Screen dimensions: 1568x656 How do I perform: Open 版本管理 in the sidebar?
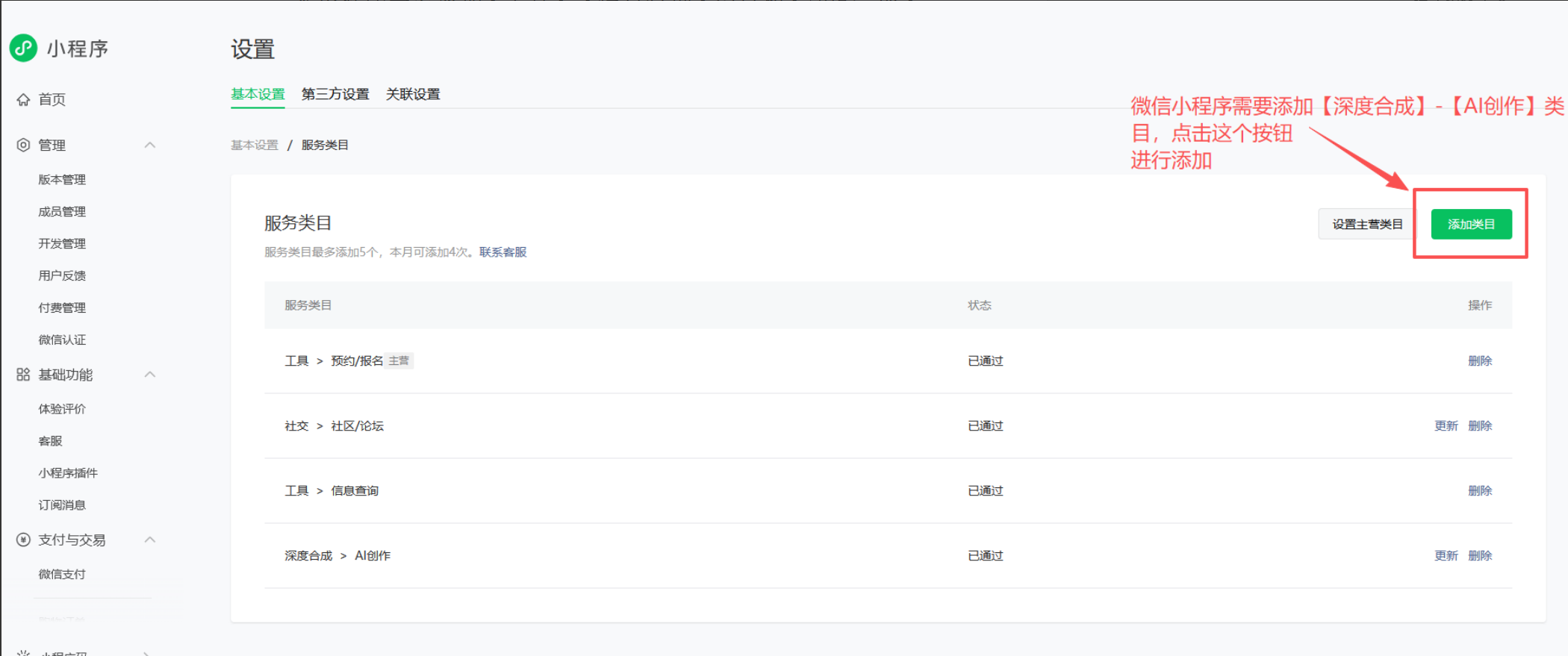click(x=62, y=179)
